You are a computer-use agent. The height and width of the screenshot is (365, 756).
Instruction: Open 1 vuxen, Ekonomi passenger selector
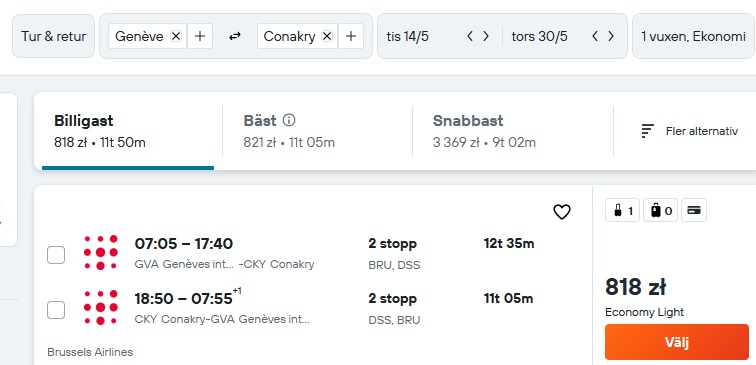[694, 36]
